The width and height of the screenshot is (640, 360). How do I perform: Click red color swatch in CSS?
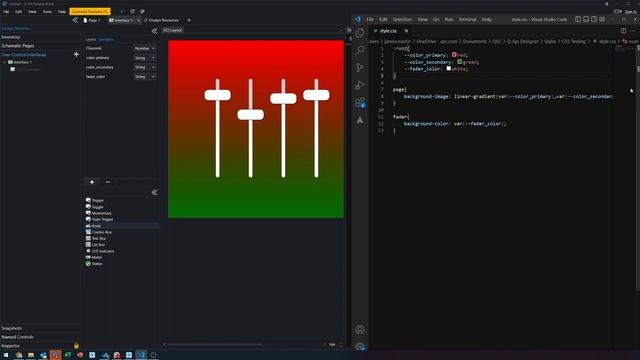click(454, 55)
